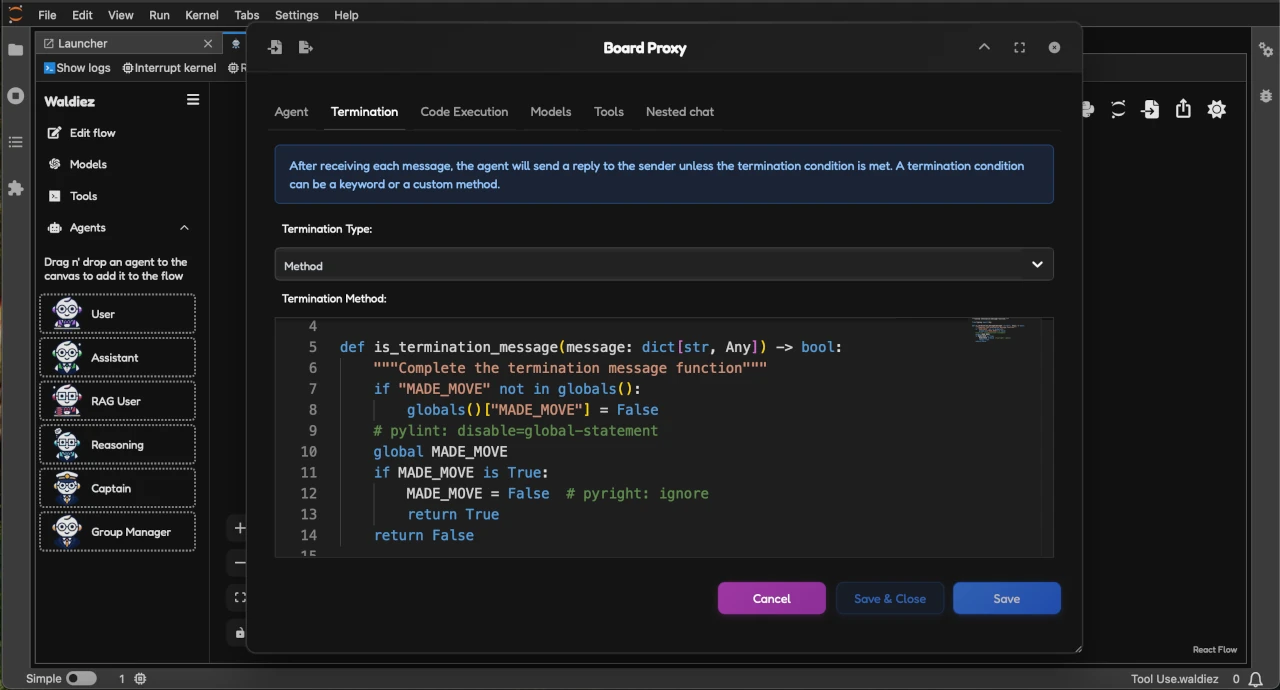Collapse the Agents section
Screen dimensions: 1280x690
coord(184,227)
